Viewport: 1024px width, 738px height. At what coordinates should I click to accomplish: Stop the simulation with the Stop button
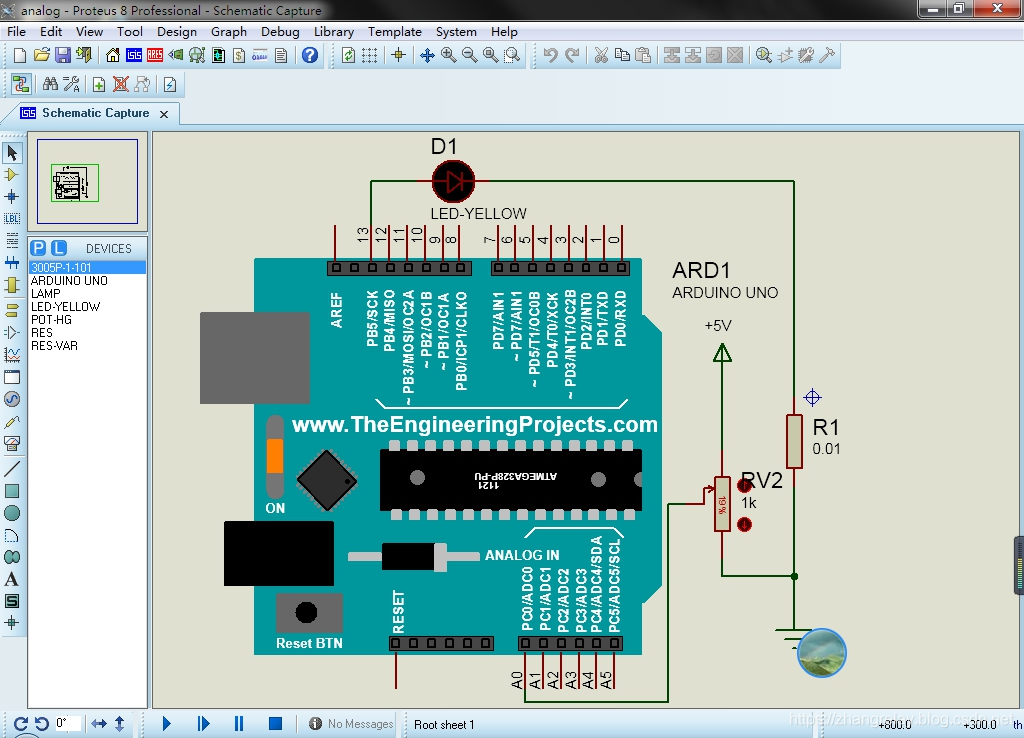[x=275, y=723]
